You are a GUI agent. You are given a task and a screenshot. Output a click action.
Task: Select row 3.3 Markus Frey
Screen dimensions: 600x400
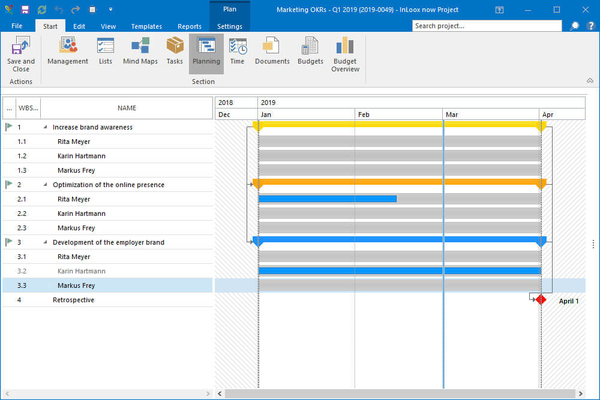coord(108,286)
